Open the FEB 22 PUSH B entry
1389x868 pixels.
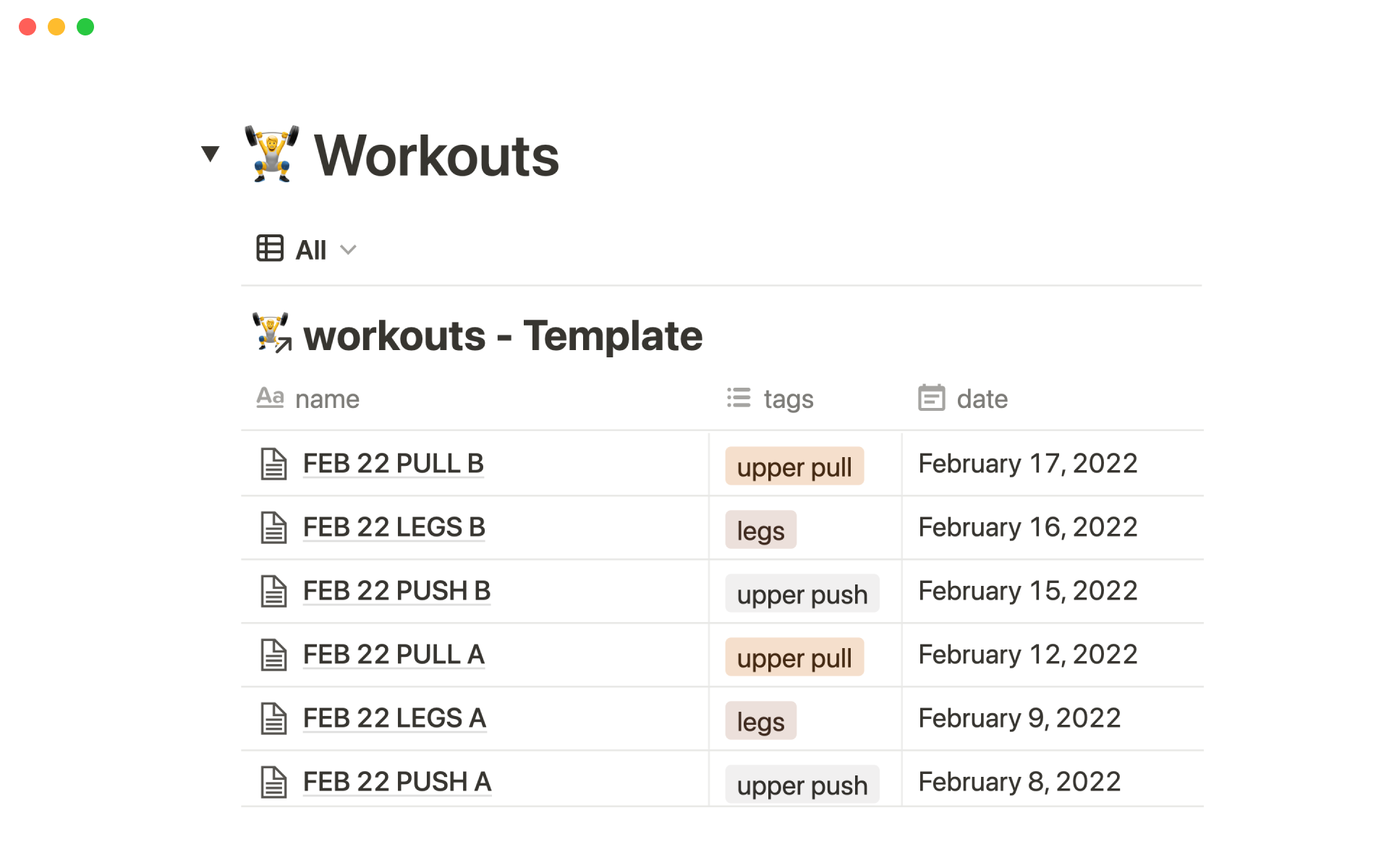[396, 591]
